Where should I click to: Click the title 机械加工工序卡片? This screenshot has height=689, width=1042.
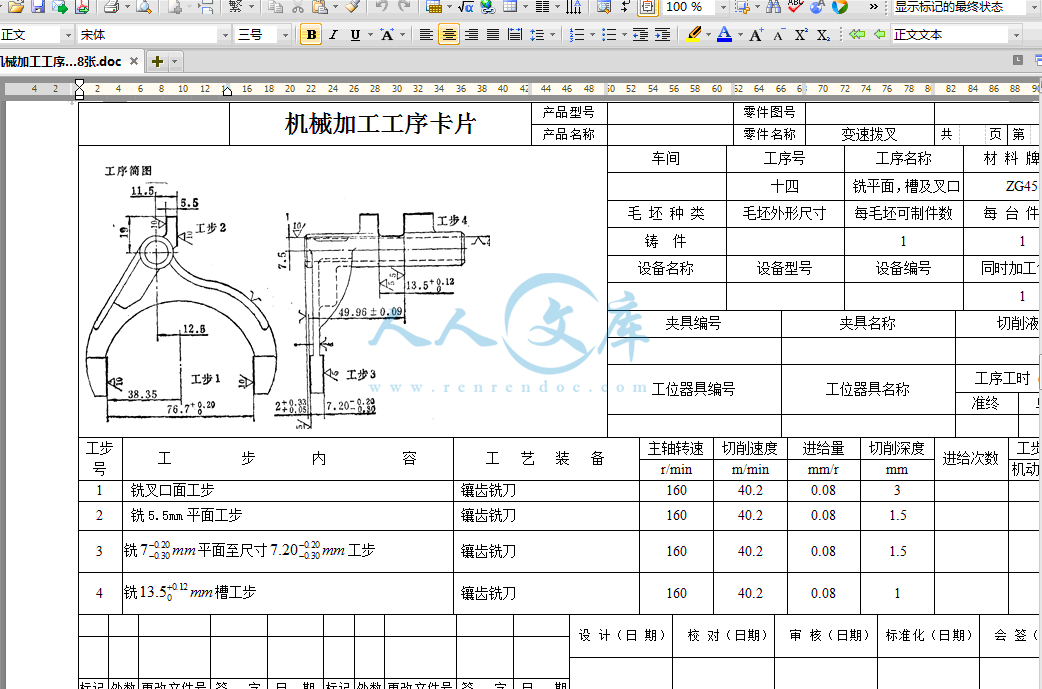tap(380, 124)
